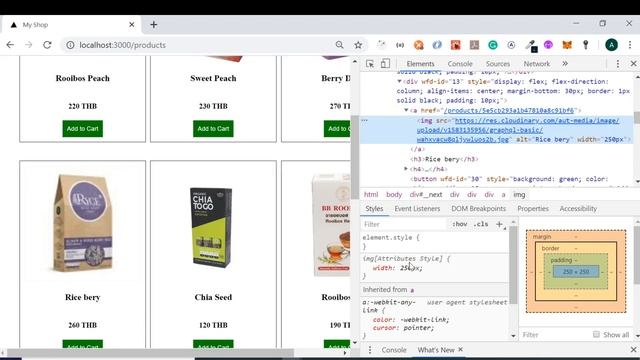Click the page horizontal scrollbar

coord(150,352)
